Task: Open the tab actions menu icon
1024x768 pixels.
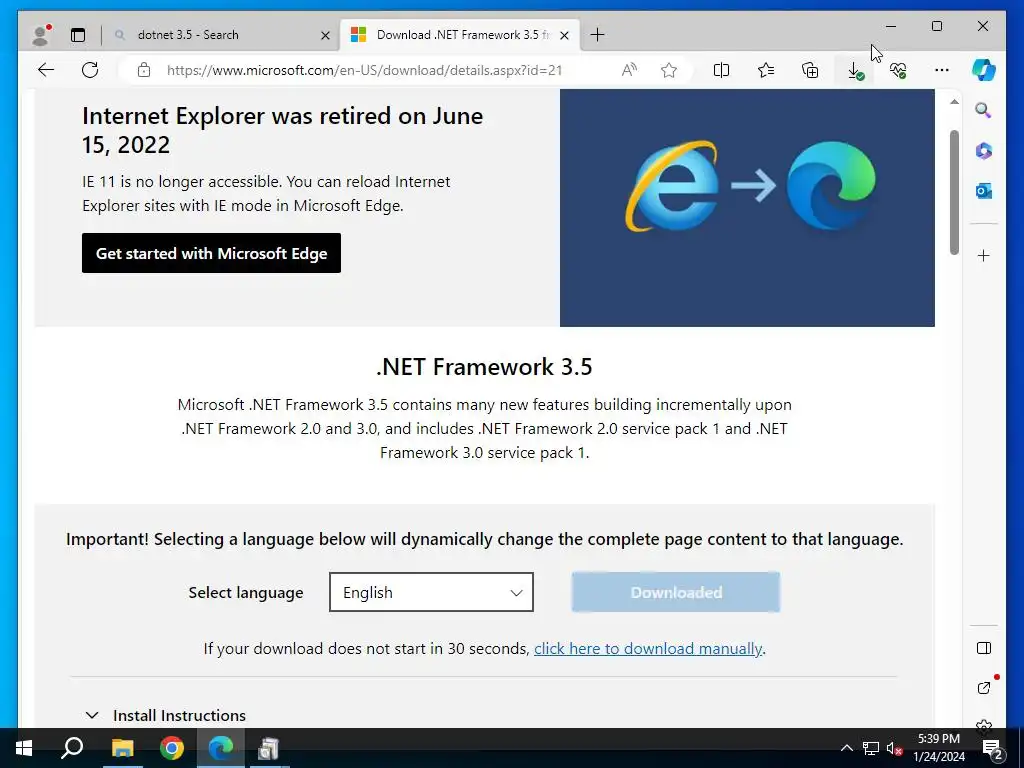Action: 78,35
